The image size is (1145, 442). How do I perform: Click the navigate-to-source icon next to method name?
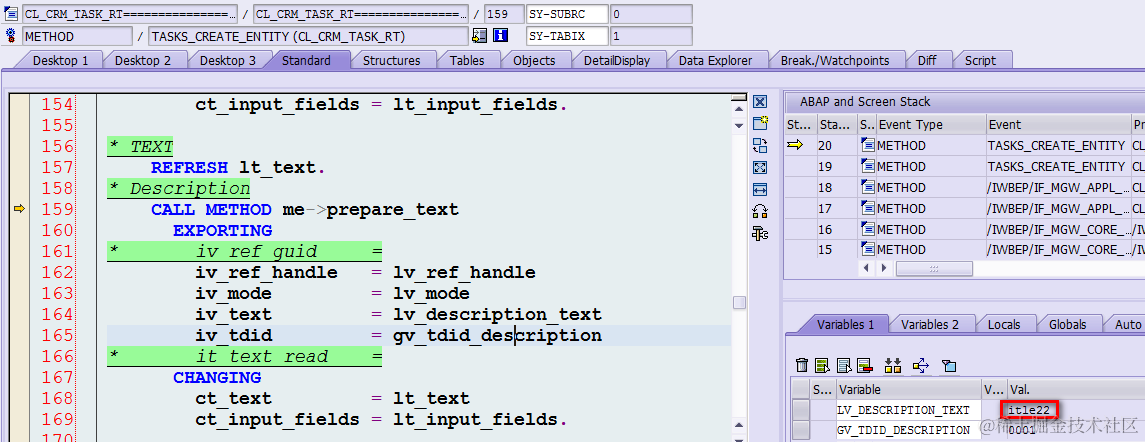[480, 35]
